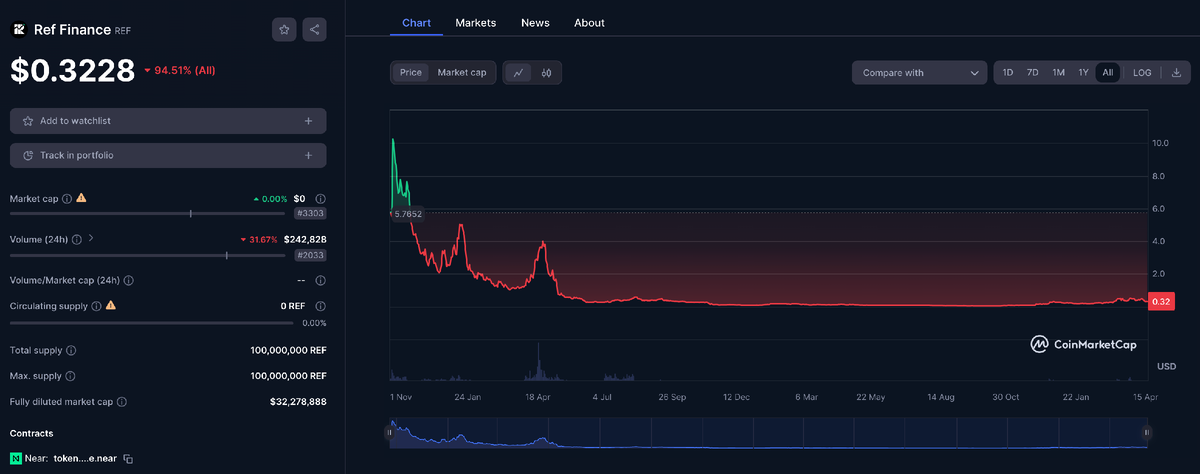1200x474 pixels.
Task: Toggle the LOG scale button
Action: click(x=1142, y=72)
